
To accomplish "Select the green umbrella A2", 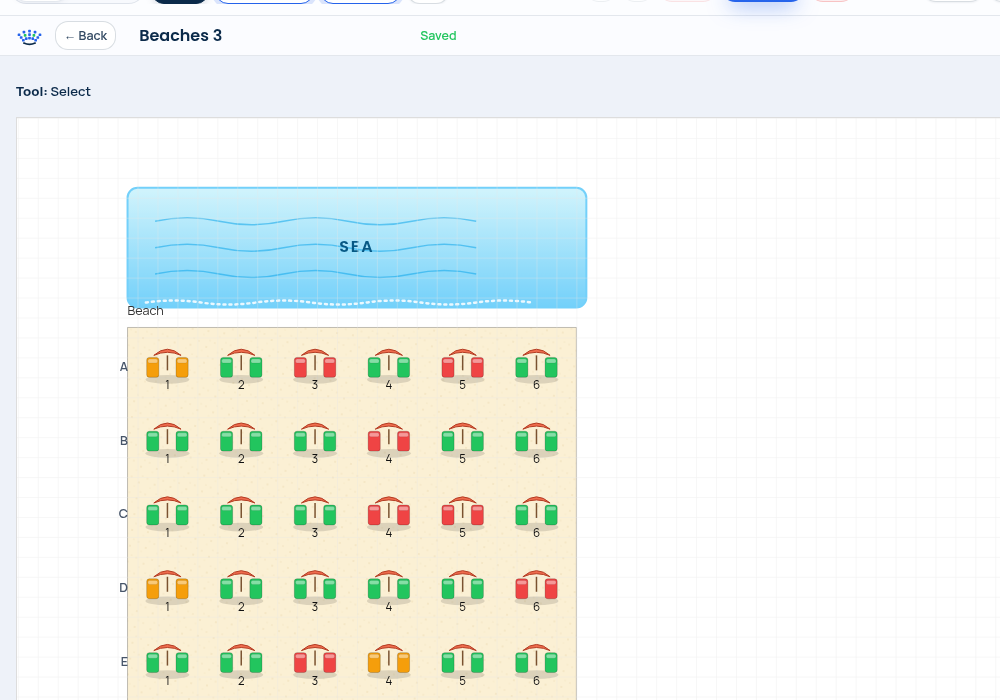I will (x=241, y=367).
